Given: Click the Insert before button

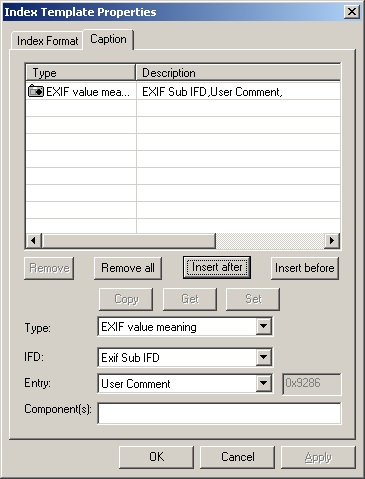Looking at the screenshot, I should tap(305, 268).
